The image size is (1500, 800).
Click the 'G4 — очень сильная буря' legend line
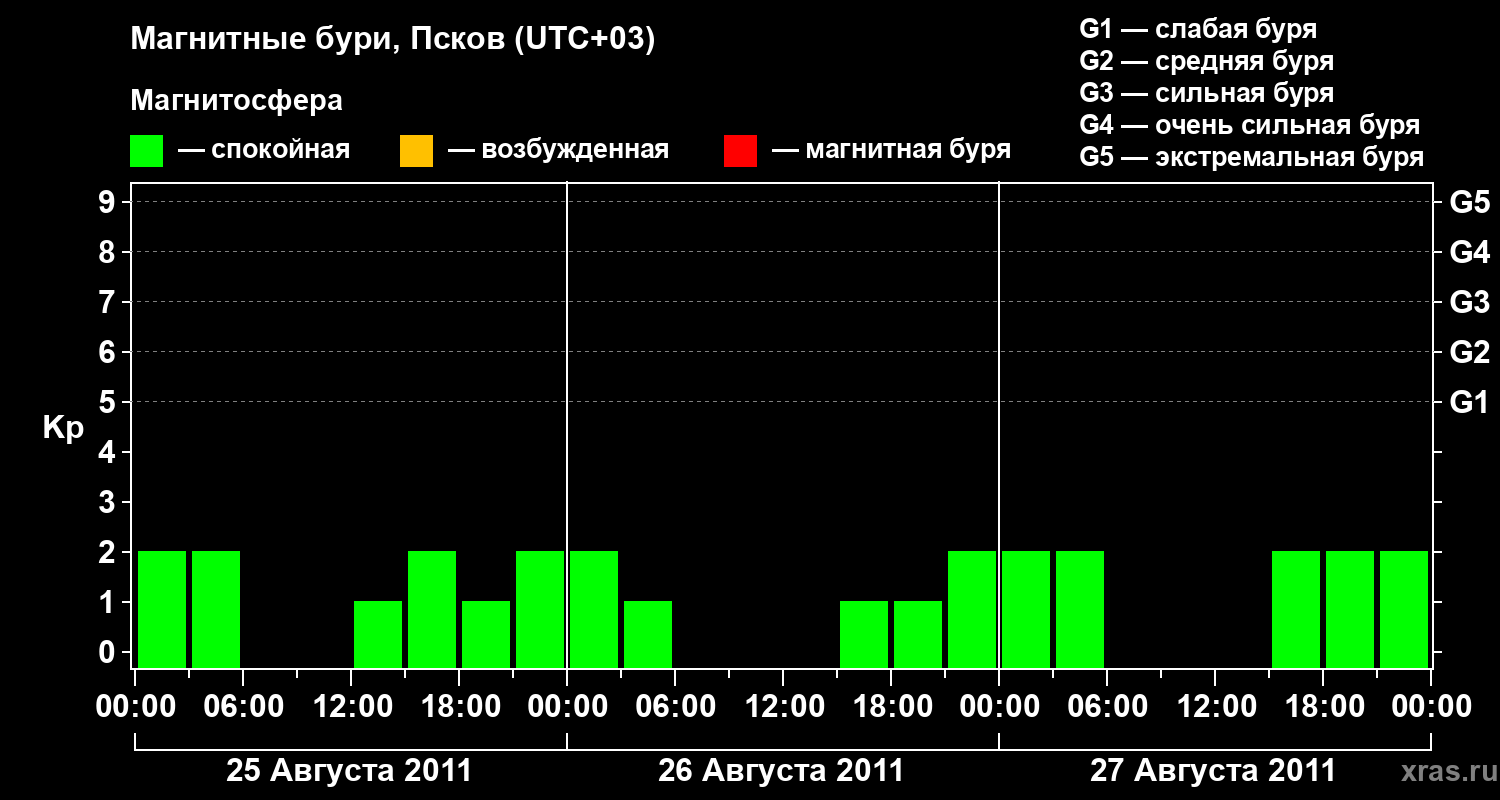[x=1250, y=125]
